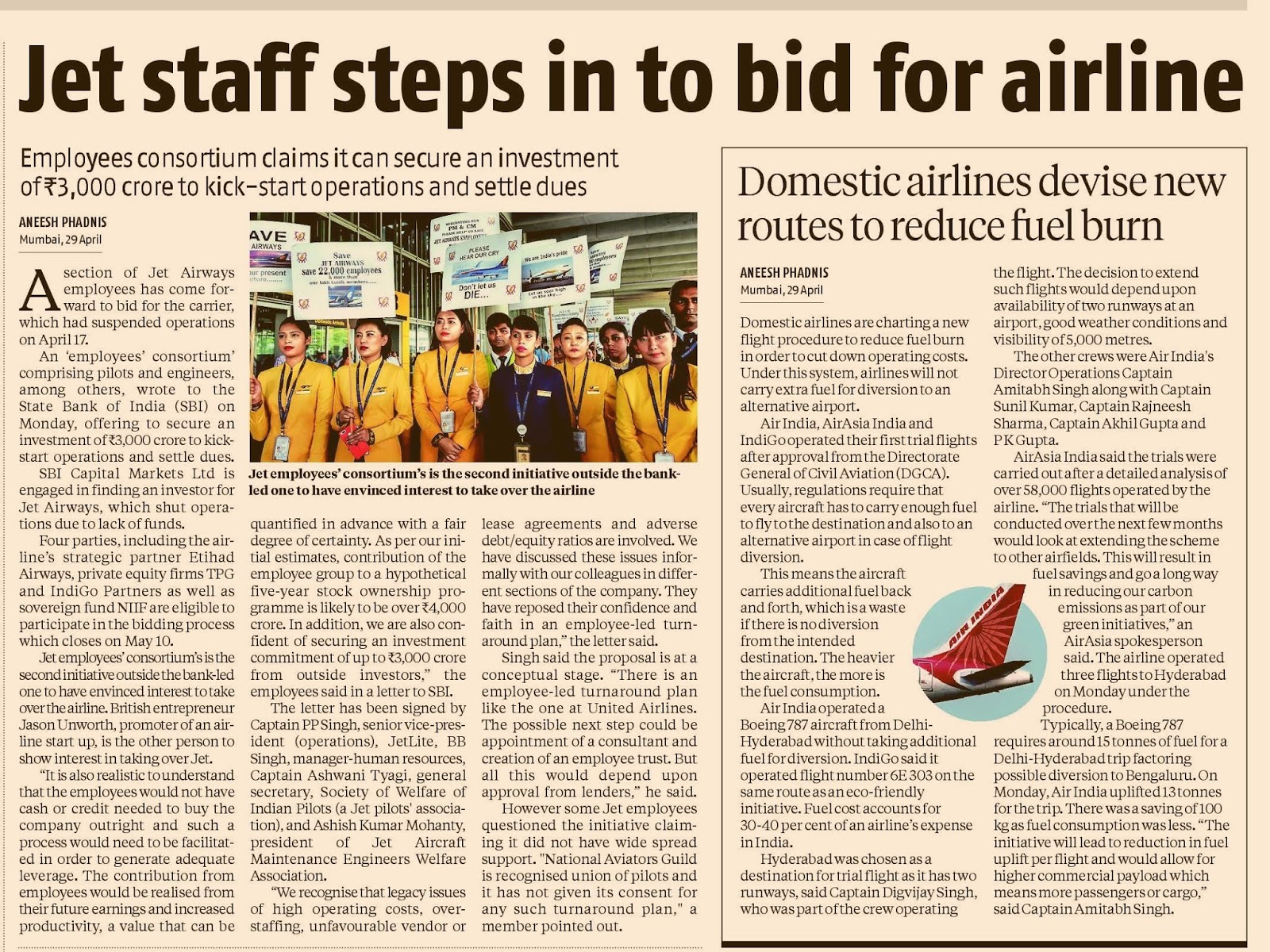The width and height of the screenshot is (1270, 952).
Task: Click the text "Maintenance Engineers Welfare"
Action: (x=358, y=858)
